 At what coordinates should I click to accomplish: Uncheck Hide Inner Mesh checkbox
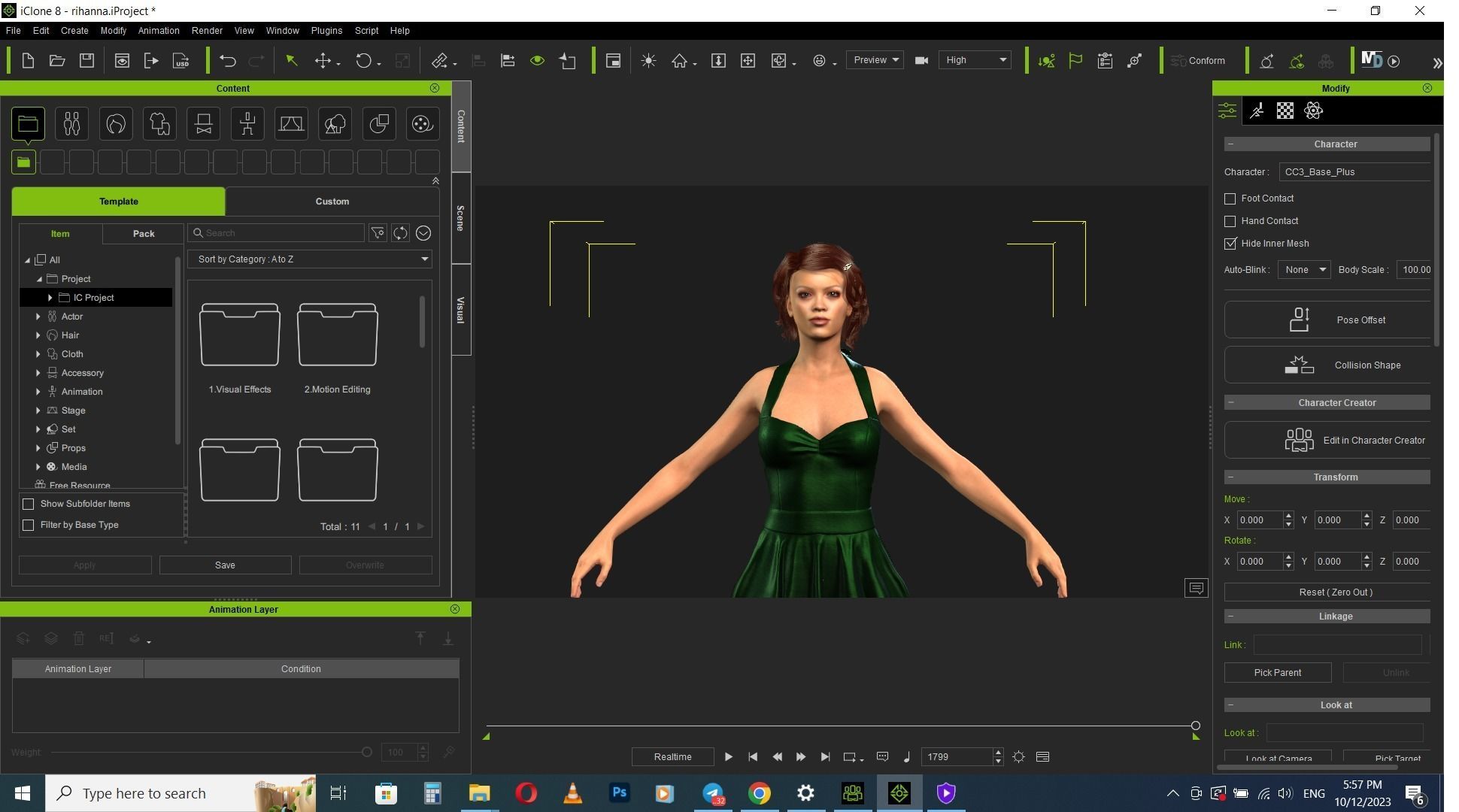1230,244
